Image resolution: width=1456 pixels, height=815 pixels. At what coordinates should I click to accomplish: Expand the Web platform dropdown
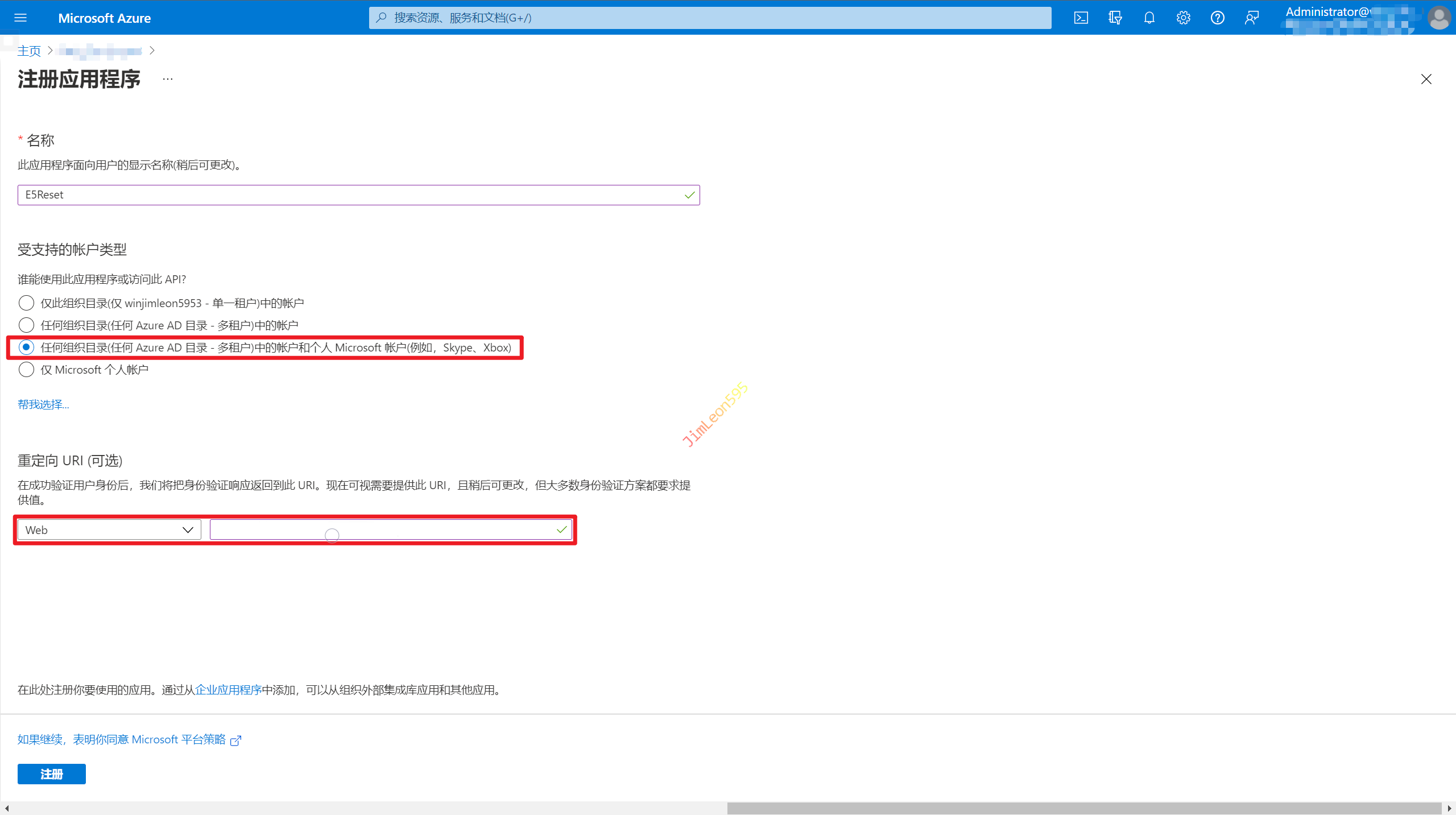[109, 530]
